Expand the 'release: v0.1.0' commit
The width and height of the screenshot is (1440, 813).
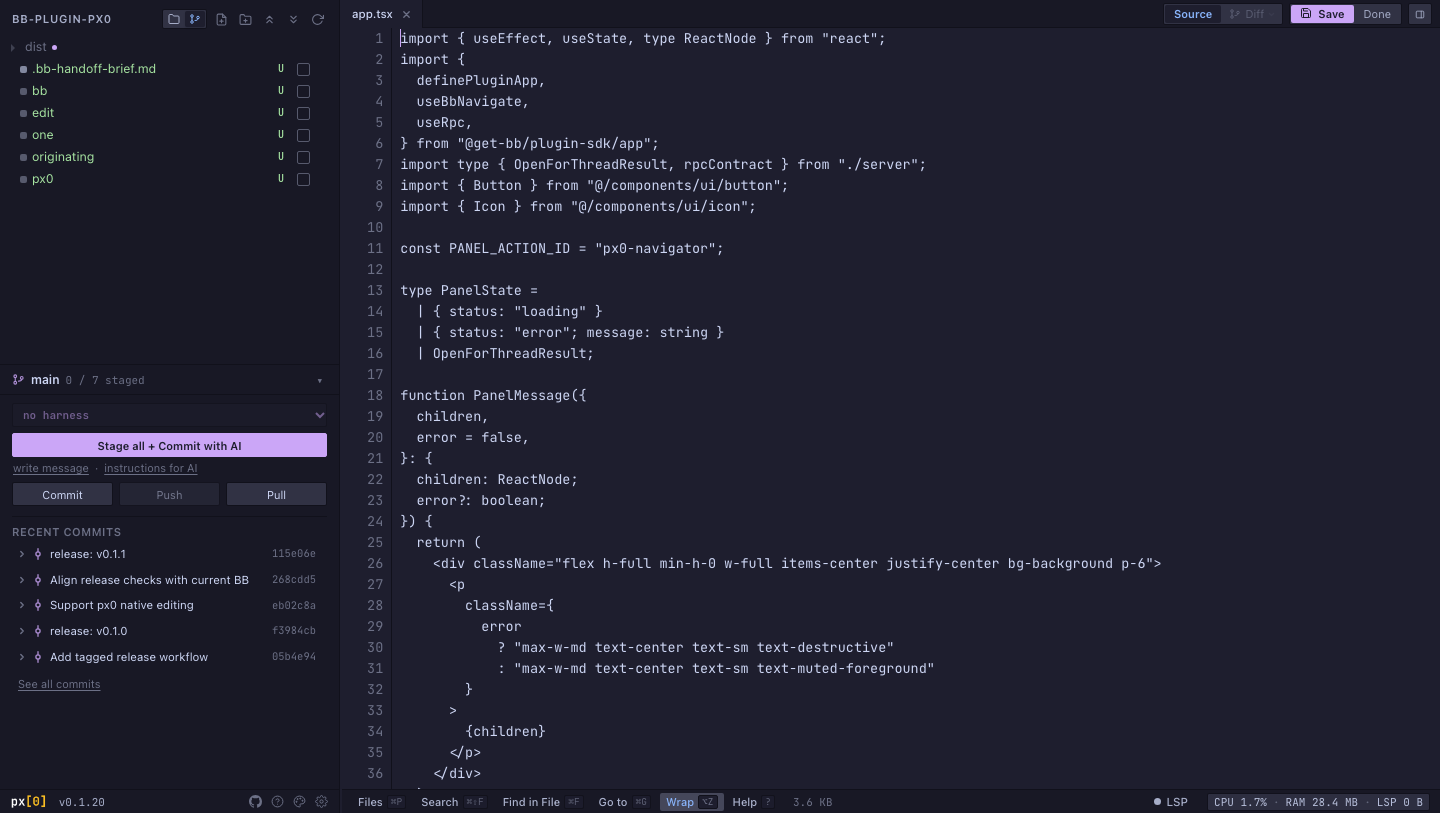(x=22, y=631)
